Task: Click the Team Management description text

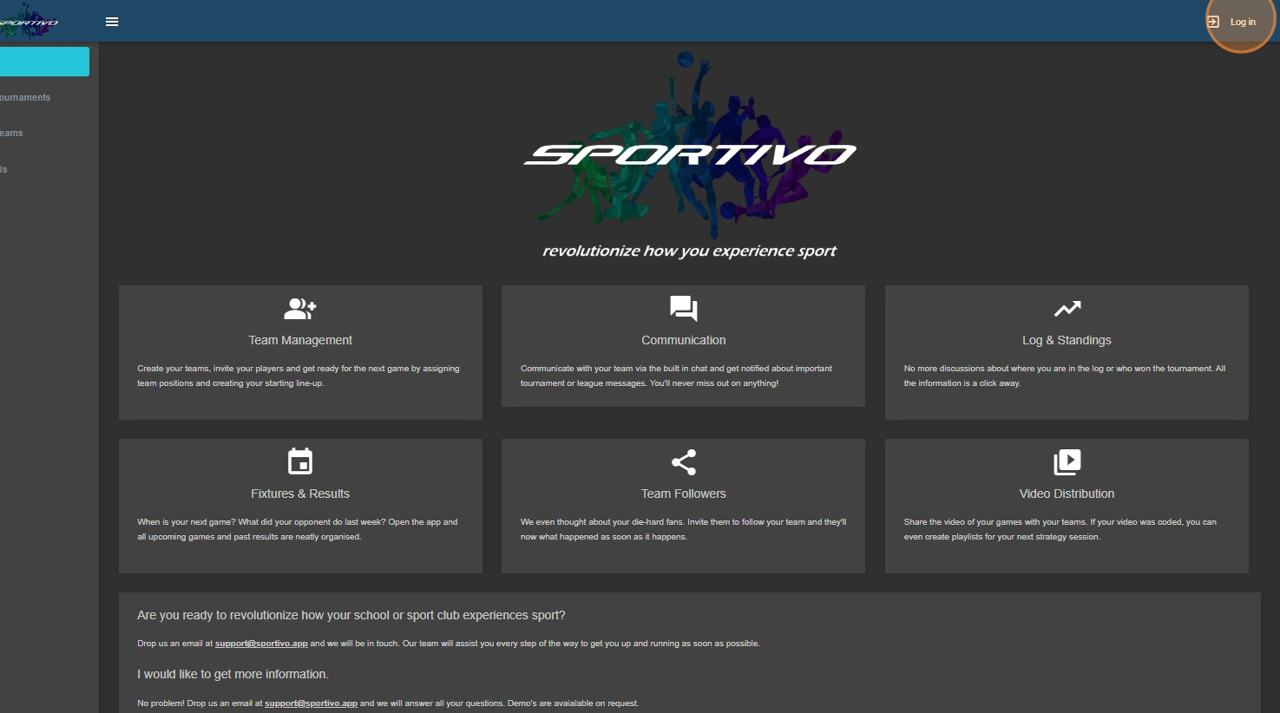Action: coord(298,376)
